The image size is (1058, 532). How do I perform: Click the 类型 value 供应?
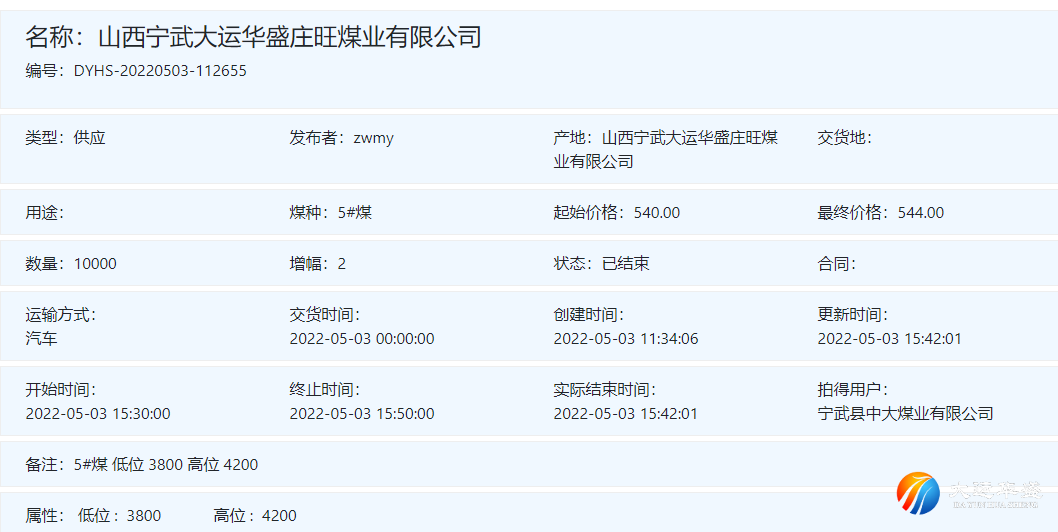tap(89, 138)
